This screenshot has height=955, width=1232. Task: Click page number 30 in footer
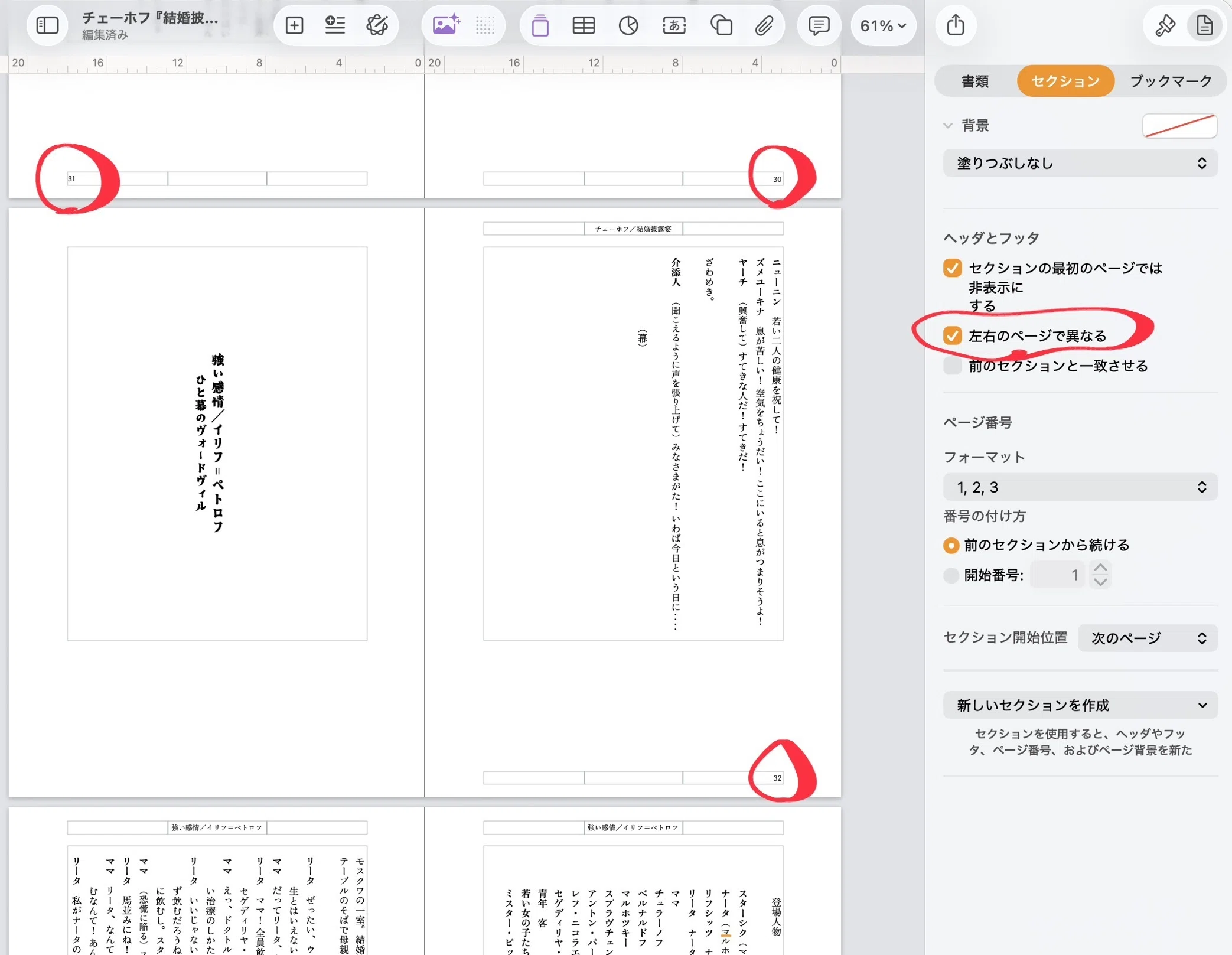[x=777, y=179]
